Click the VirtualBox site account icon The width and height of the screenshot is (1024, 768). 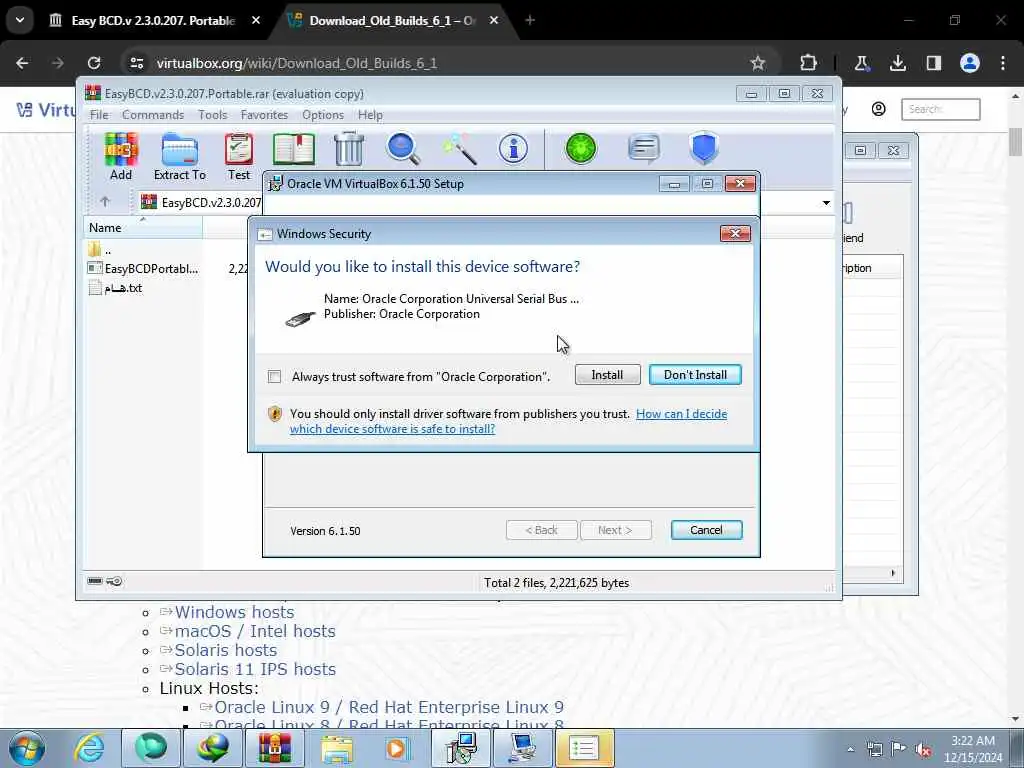tap(878, 109)
